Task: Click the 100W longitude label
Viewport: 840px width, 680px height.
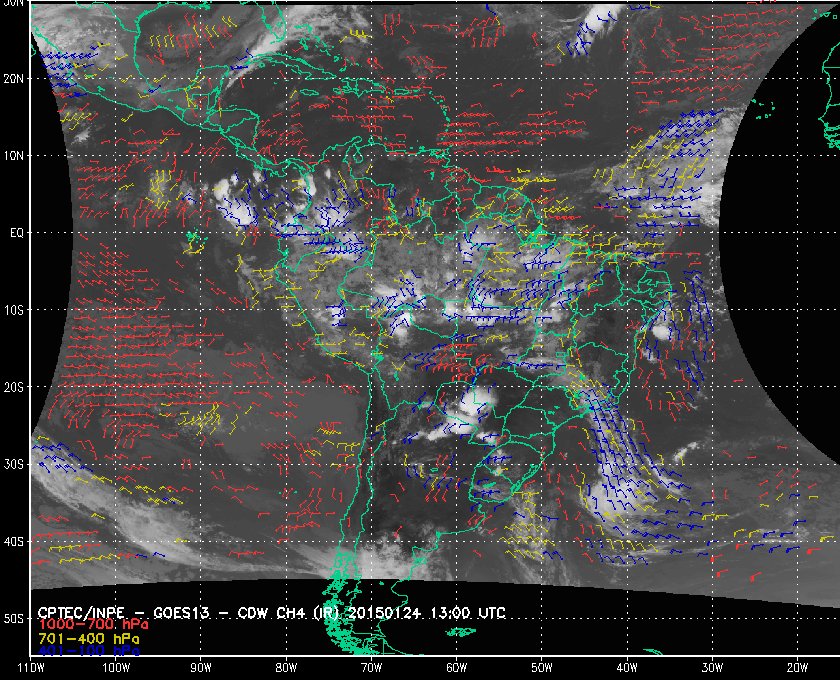Action: pyautogui.click(x=116, y=668)
